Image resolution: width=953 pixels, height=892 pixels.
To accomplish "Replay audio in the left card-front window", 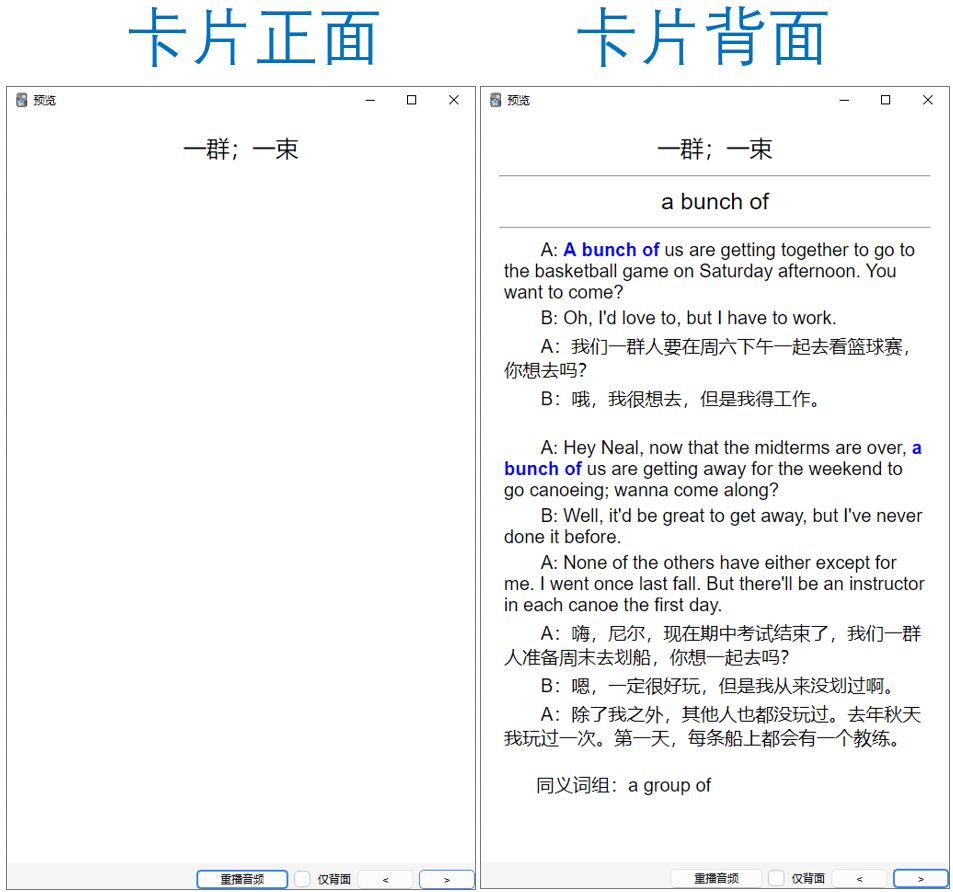I will pos(242,879).
